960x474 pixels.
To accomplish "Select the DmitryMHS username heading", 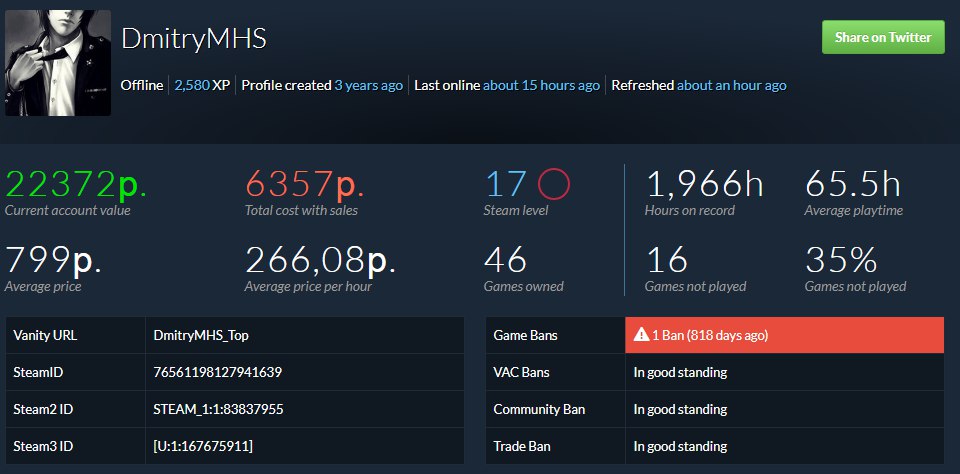I will click(x=193, y=39).
